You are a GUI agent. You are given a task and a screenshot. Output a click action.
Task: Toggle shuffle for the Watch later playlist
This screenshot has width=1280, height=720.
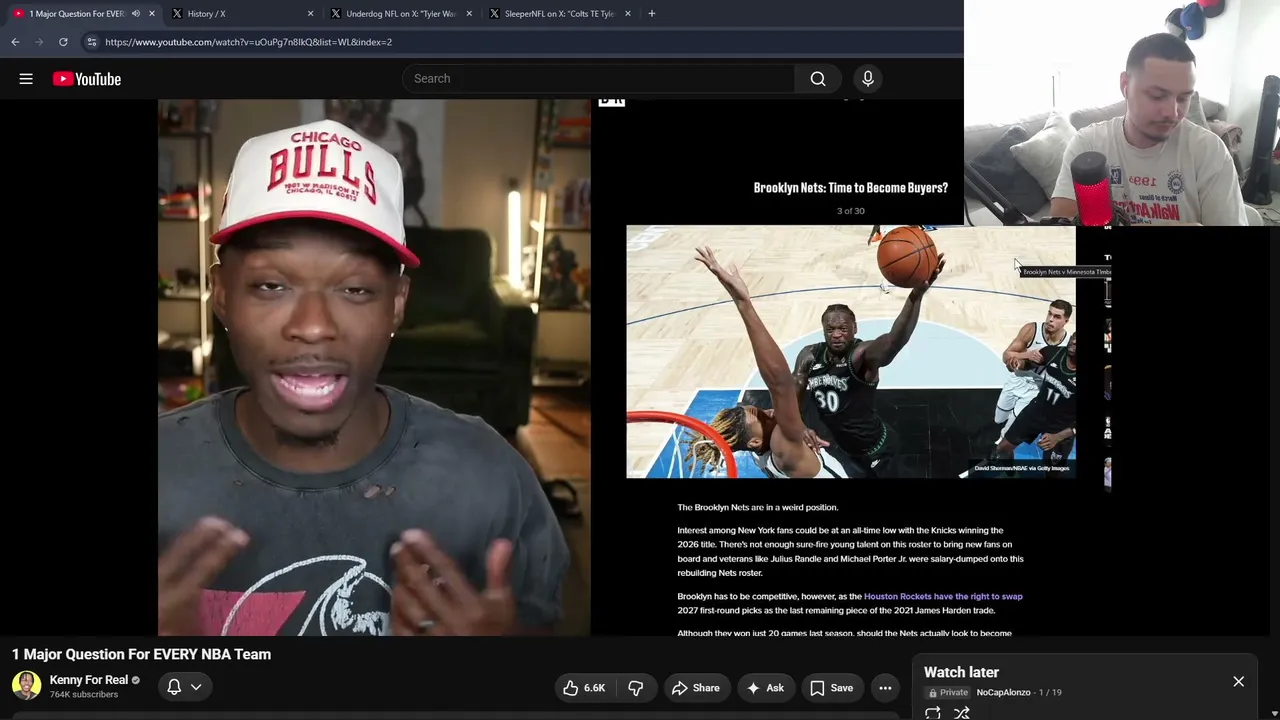pos(962,713)
